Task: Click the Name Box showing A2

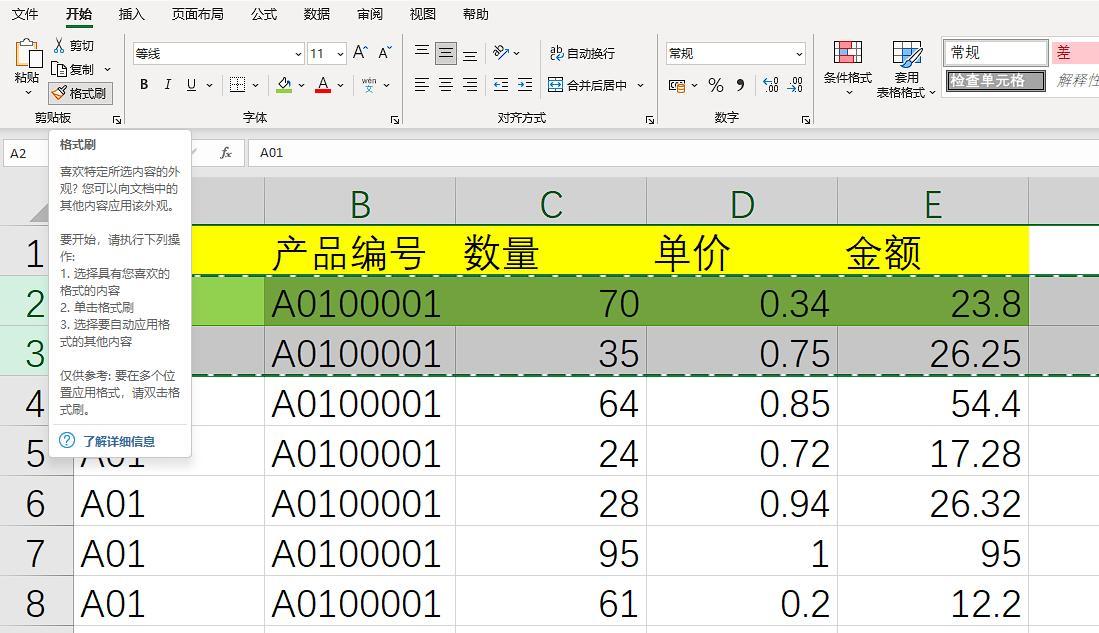Action: (x=25, y=153)
